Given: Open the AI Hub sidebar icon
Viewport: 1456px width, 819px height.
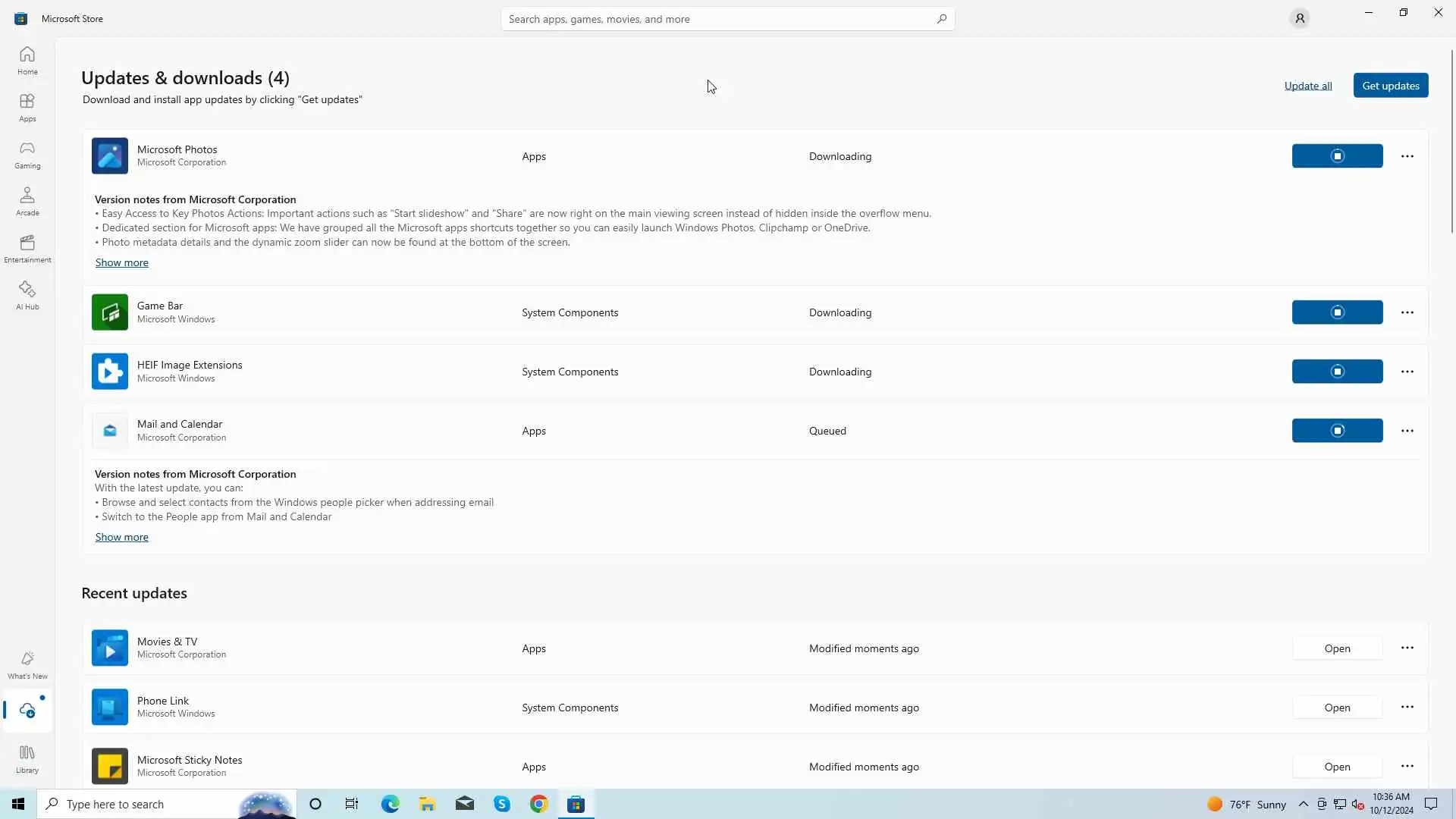Looking at the screenshot, I should (27, 296).
